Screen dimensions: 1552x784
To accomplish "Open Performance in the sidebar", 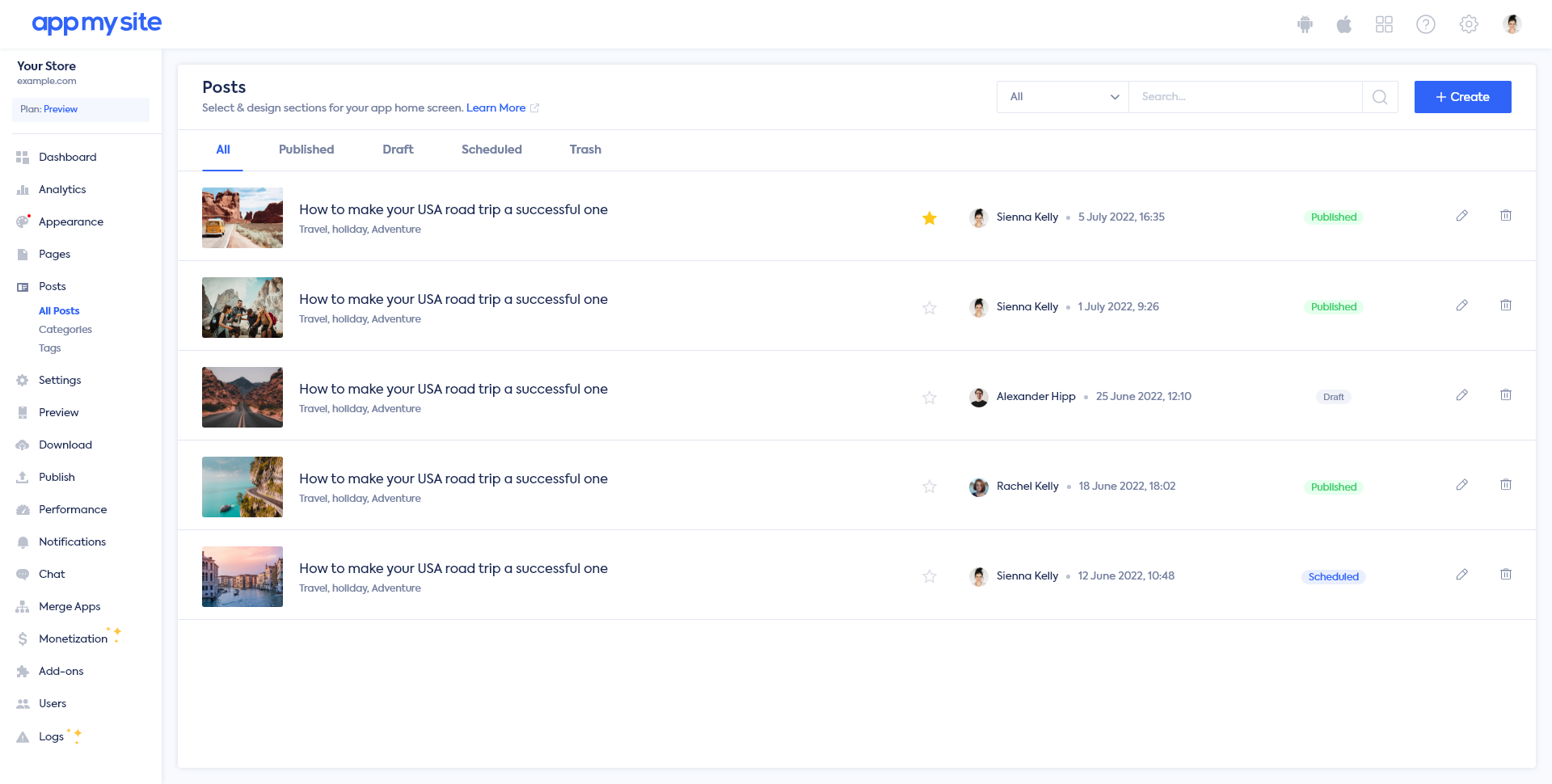I will [72, 509].
